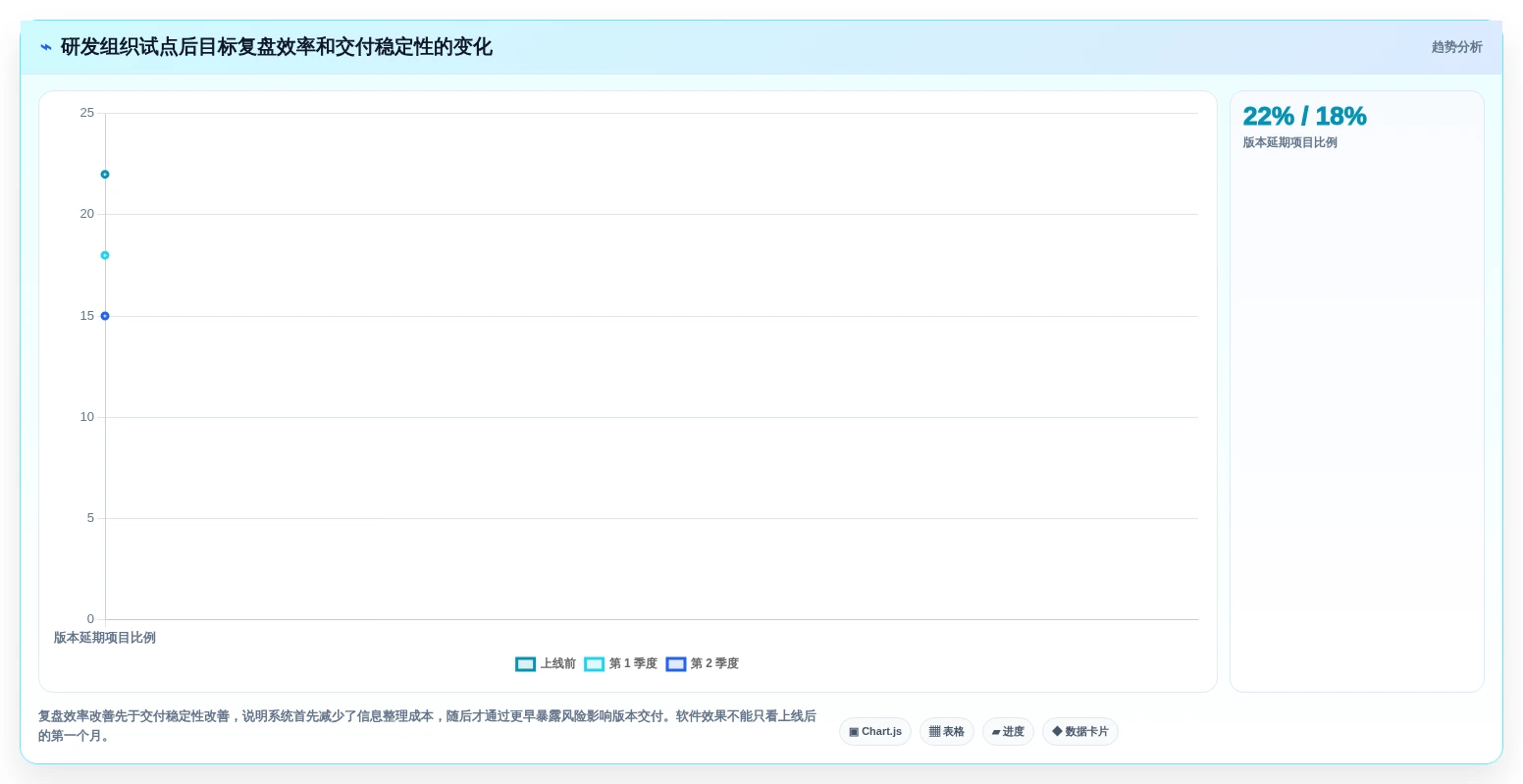The width and height of the screenshot is (1523, 784).
Task: Click the y-axis tick label 5
Action: point(90,518)
